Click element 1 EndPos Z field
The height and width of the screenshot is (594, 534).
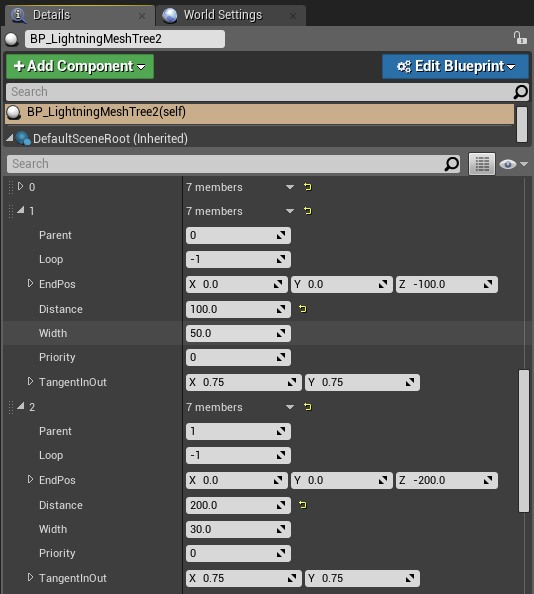[447, 284]
